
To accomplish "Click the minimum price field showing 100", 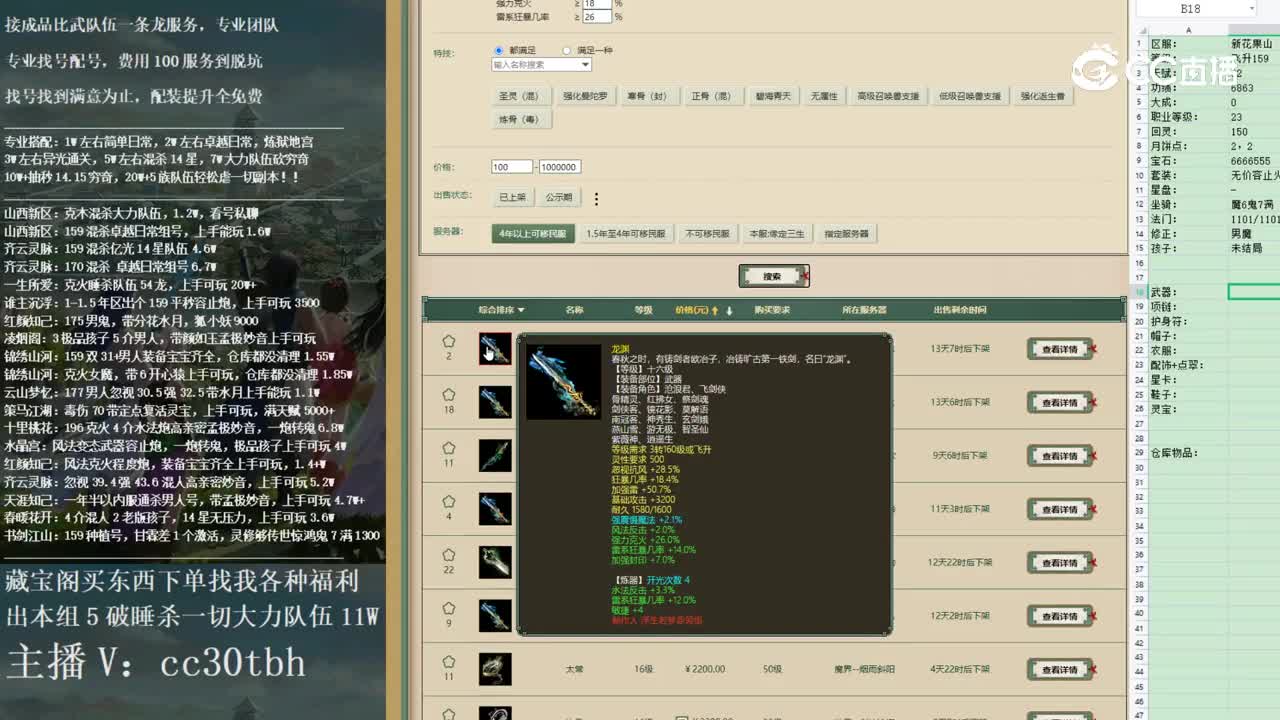I will pyautogui.click(x=512, y=166).
